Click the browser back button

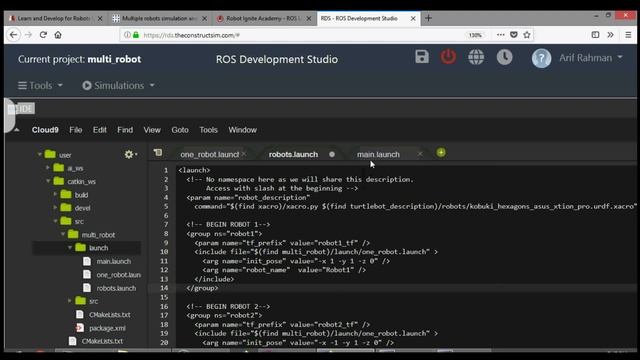point(13,35)
